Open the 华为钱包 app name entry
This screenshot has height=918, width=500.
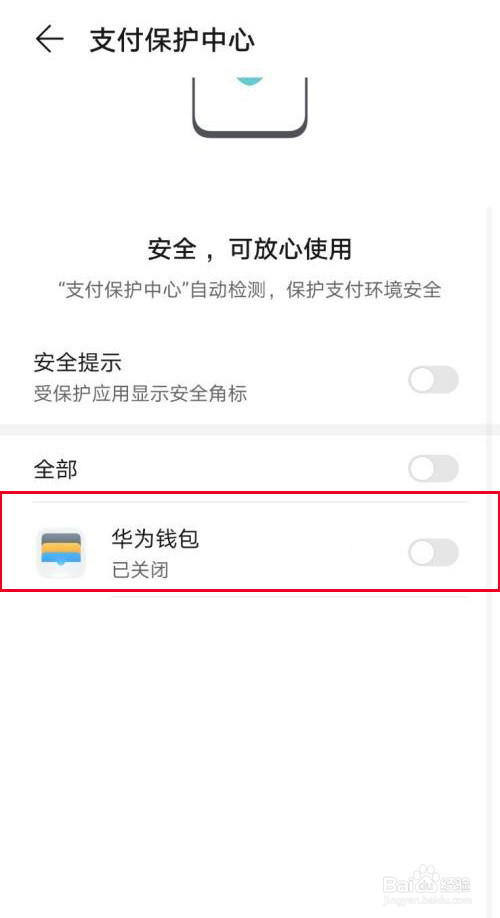pyautogui.click(x=155, y=539)
